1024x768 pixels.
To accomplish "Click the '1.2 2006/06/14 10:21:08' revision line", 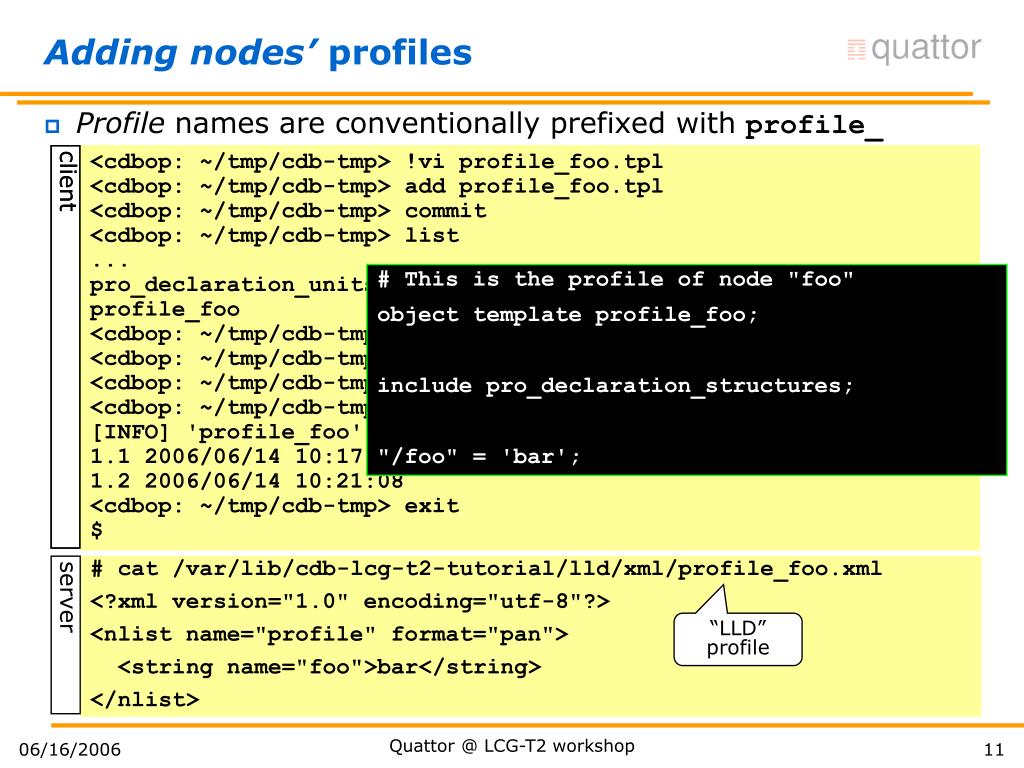I will [x=247, y=481].
